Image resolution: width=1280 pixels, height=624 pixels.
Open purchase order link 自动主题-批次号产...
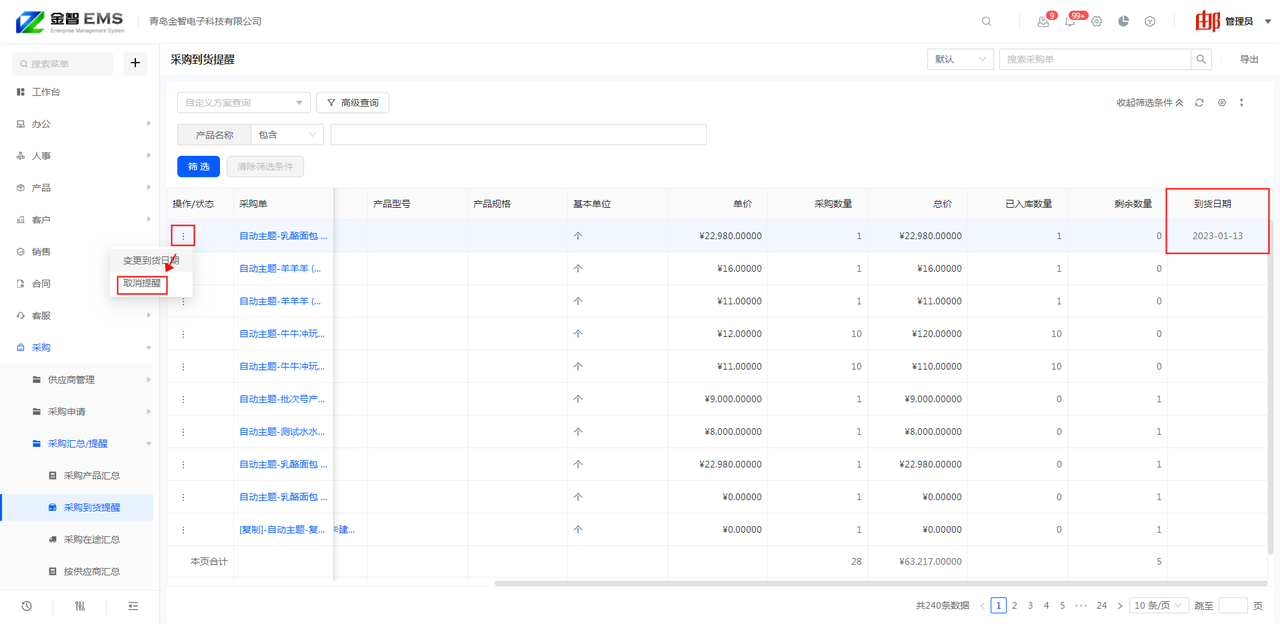282,399
